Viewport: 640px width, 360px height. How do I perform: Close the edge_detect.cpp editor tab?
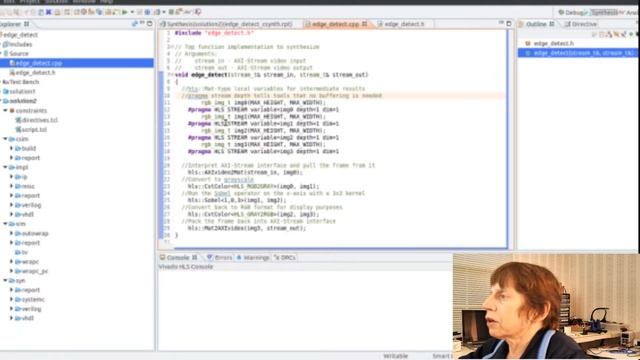pos(364,24)
